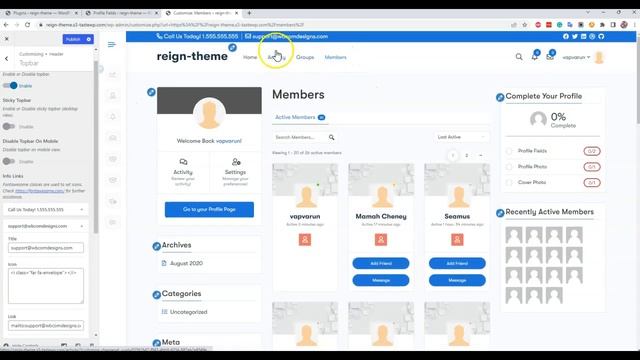Click the next page arrow in pagination
The height and width of the screenshot is (360, 640).
480,156
